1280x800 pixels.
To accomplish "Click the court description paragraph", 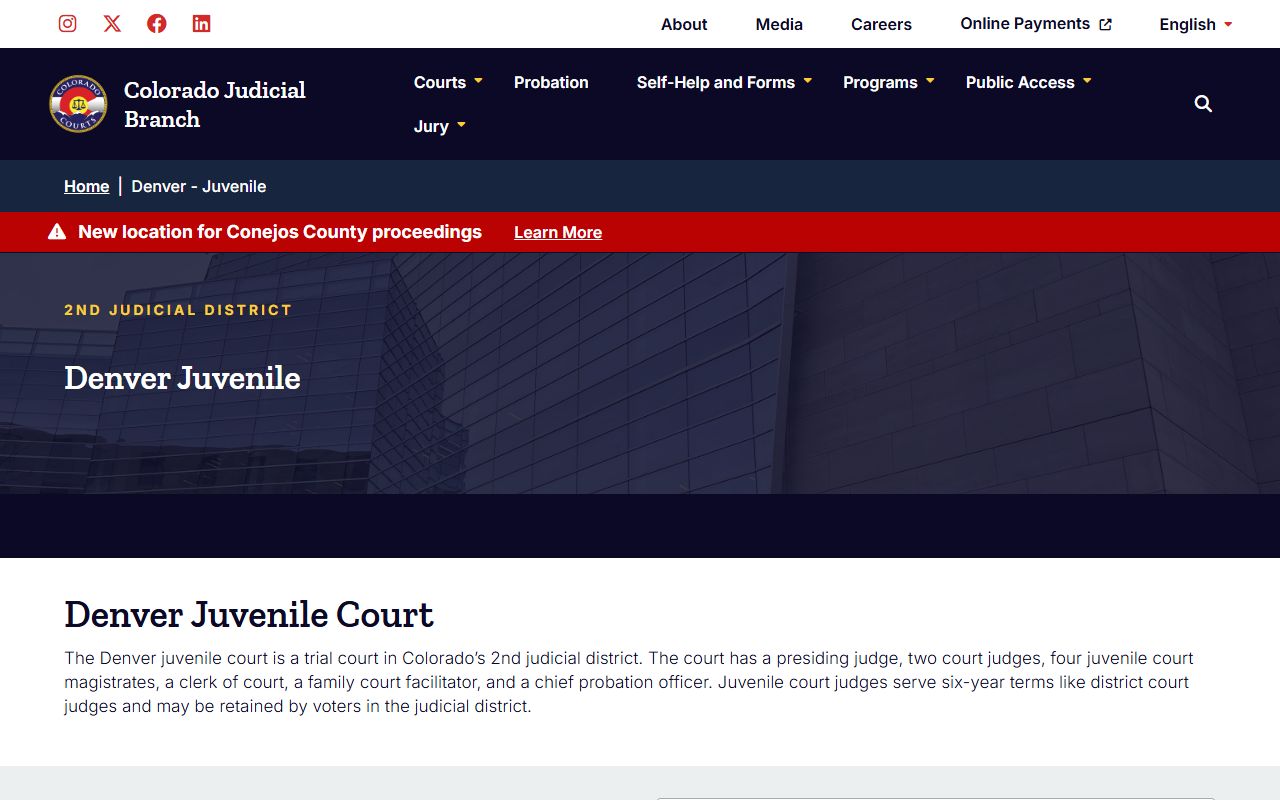I will point(629,682).
